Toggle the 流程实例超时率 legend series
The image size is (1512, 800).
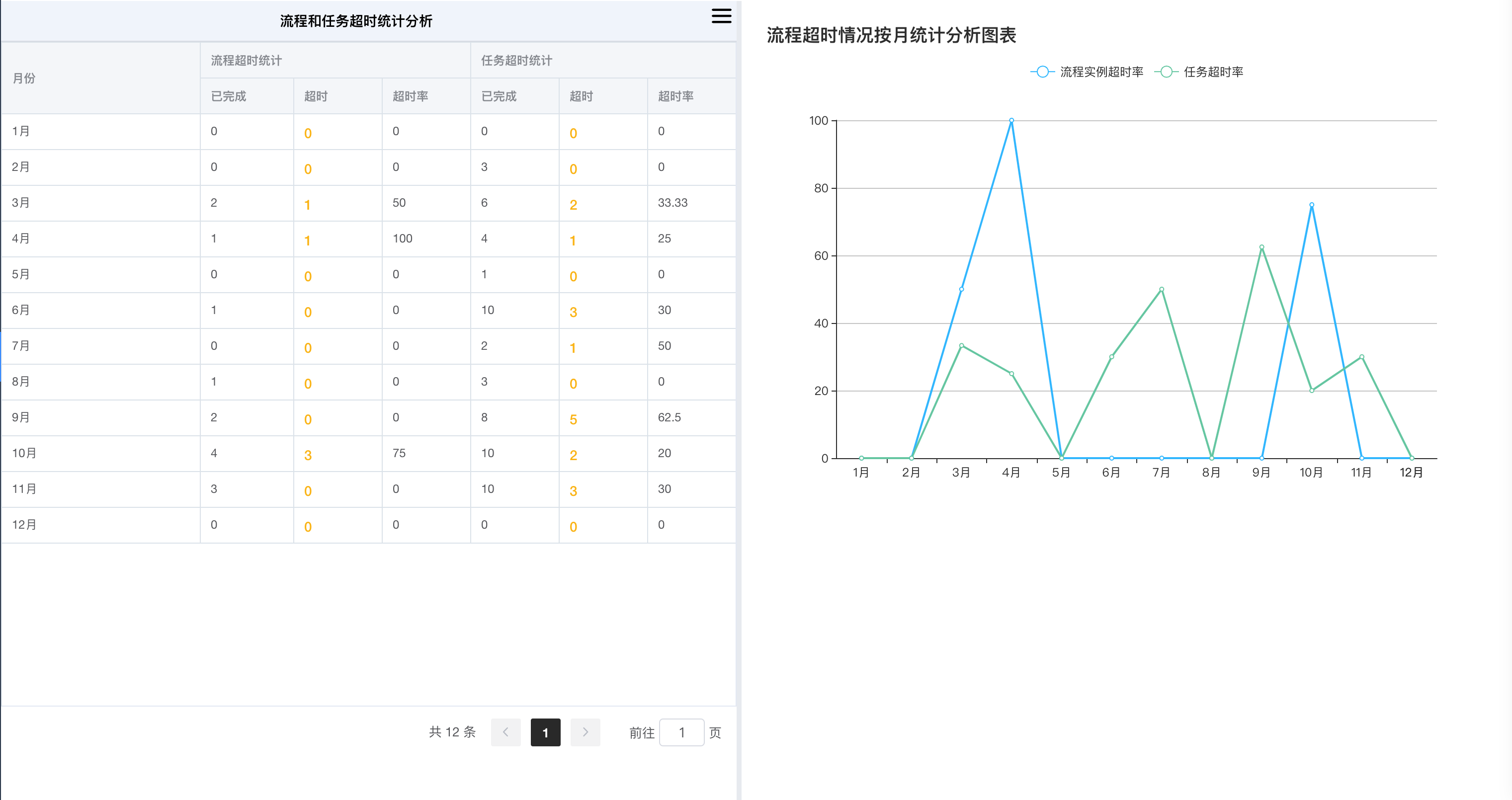pyautogui.click(x=1087, y=72)
